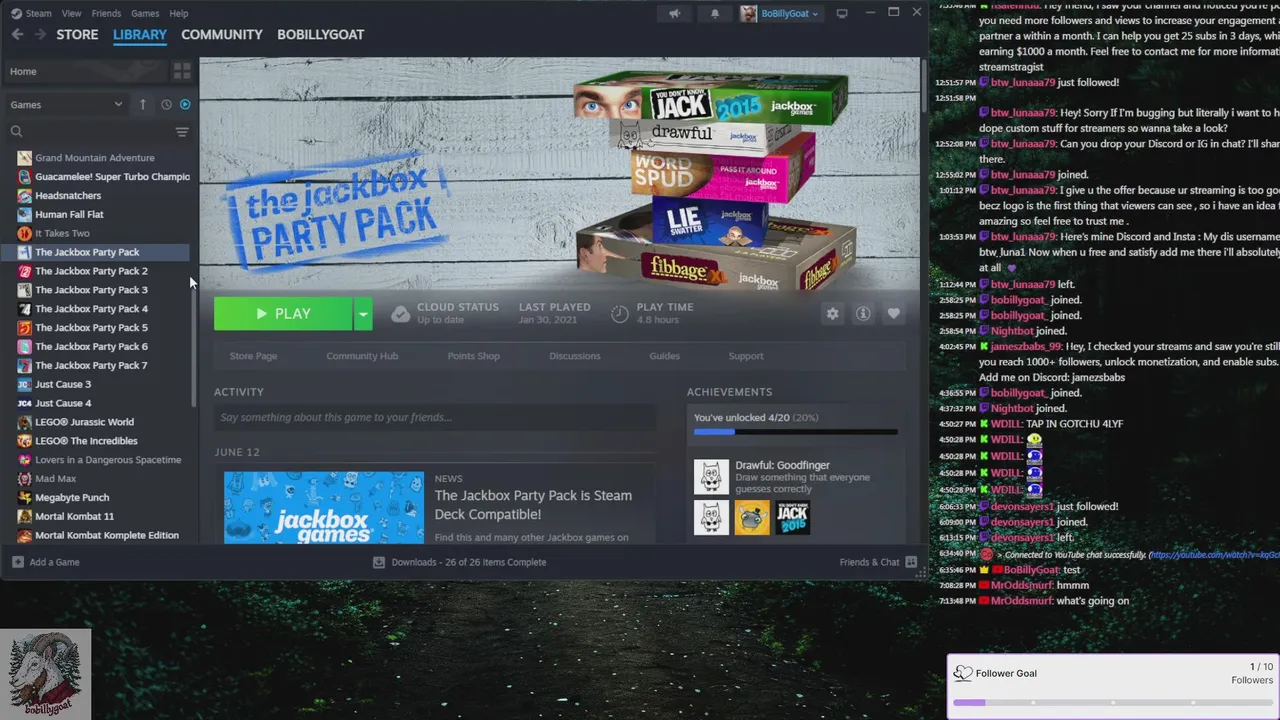Click the library search magnifier icon

click(16, 131)
